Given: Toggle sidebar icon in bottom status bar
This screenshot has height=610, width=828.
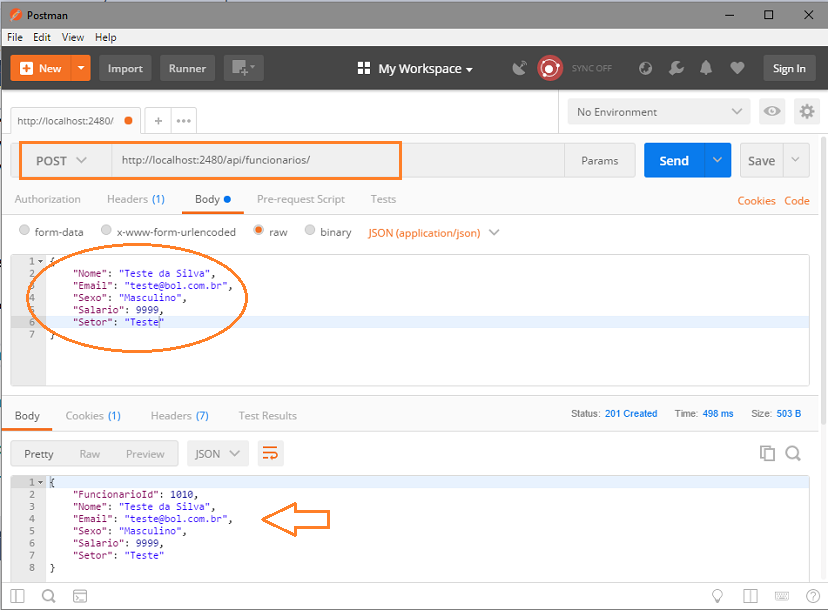Looking at the screenshot, I should pyautogui.click(x=17, y=596).
